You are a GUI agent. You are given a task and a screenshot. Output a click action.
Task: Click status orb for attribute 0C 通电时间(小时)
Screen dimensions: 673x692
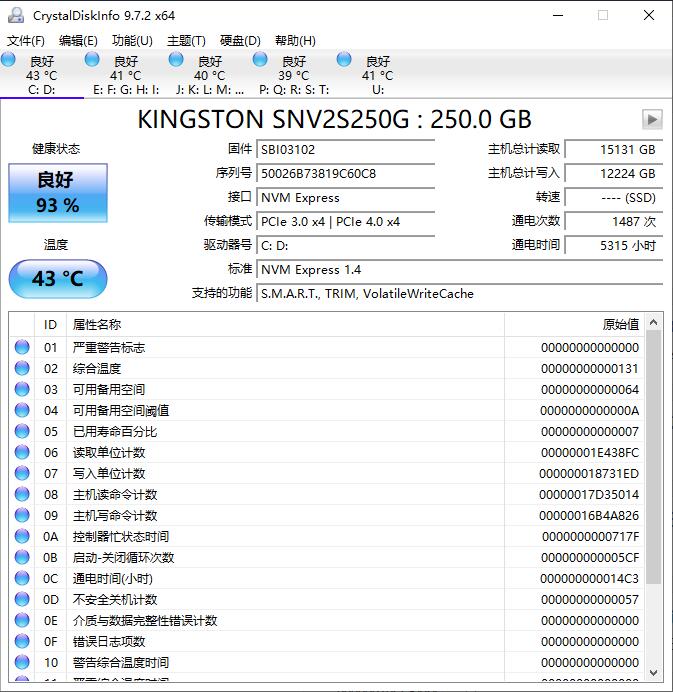click(x=22, y=578)
